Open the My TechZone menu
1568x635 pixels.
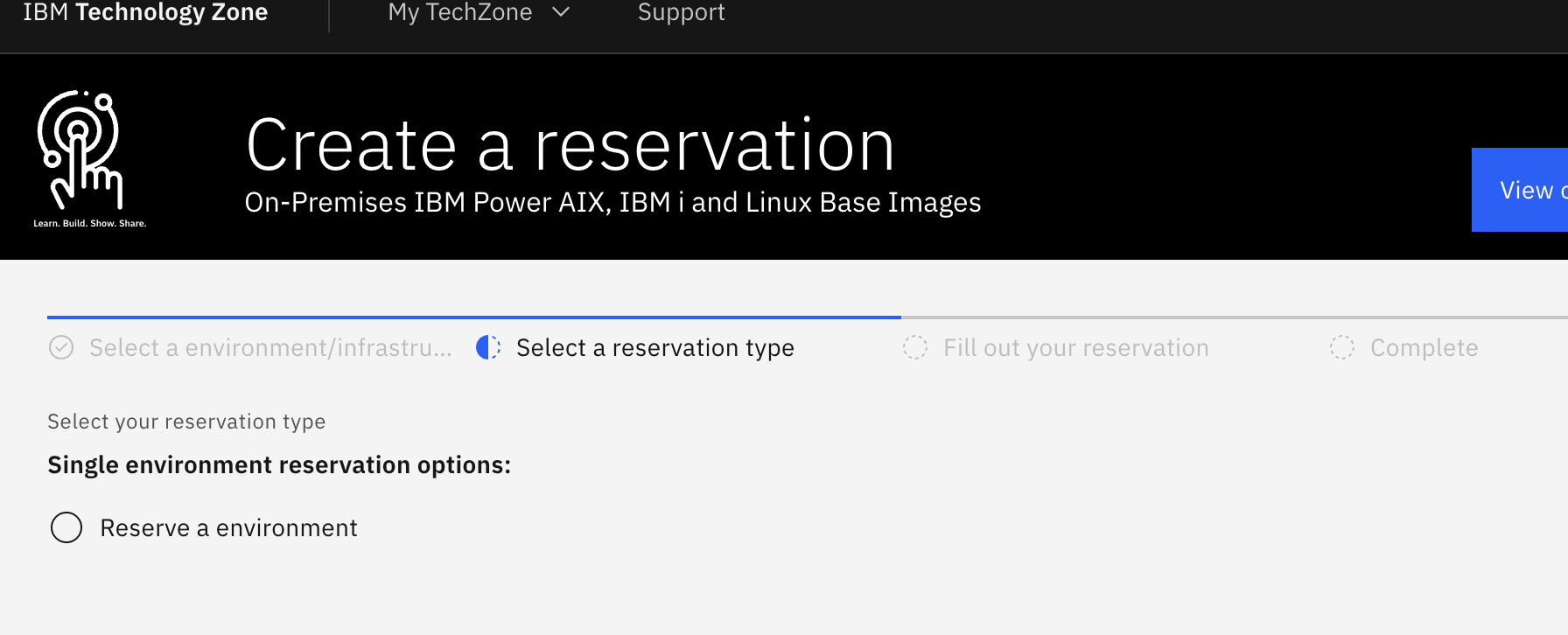click(x=460, y=12)
